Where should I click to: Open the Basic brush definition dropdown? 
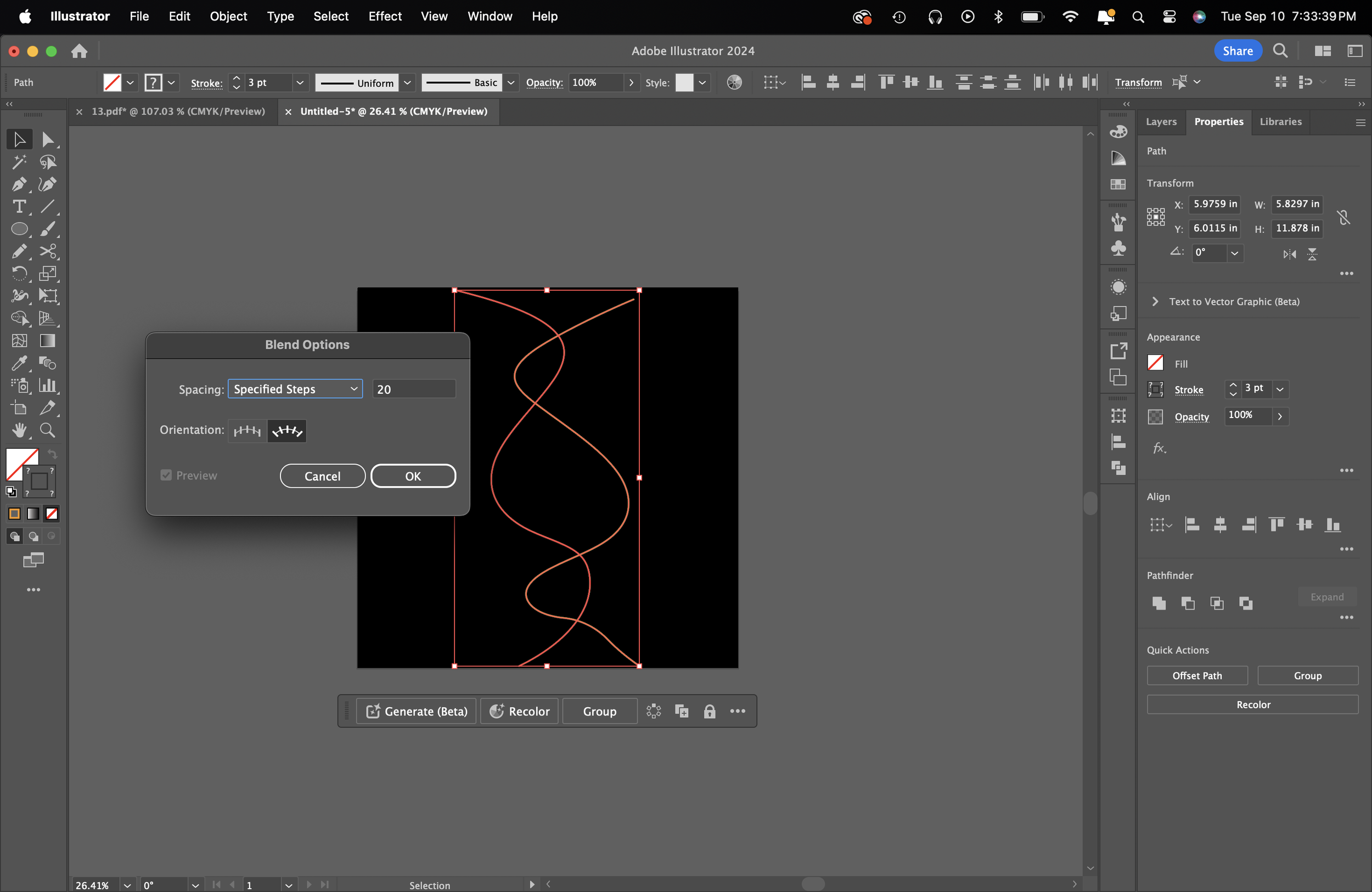(511, 82)
